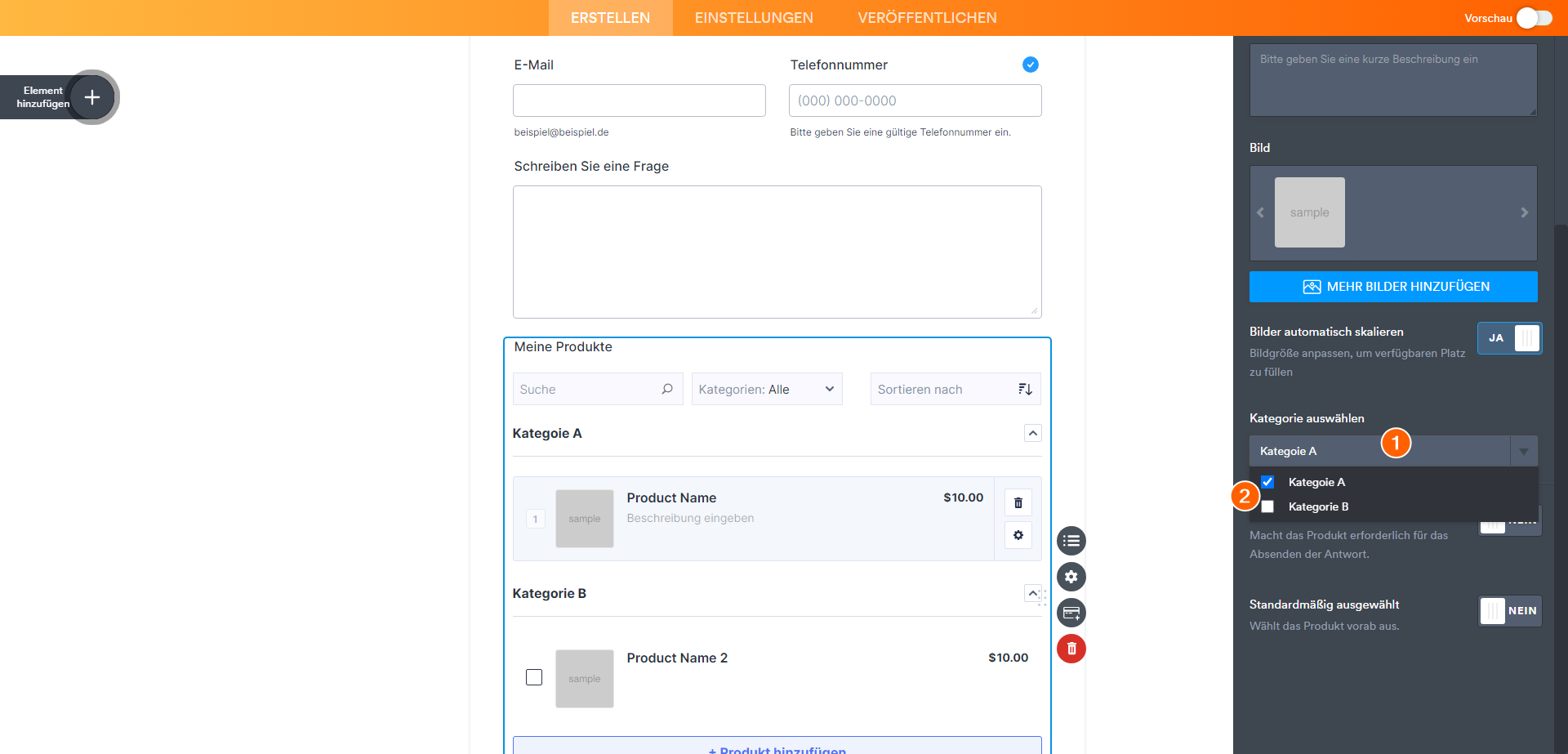This screenshot has width=1568, height=754.
Task: Toggle the Vorschau preview switch
Action: pyautogui.click(x=1535, y=18)
